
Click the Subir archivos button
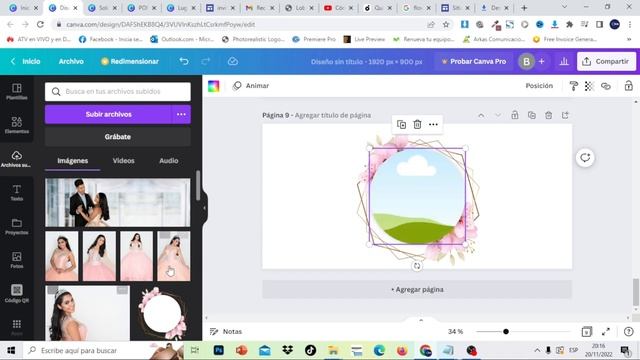109,114
